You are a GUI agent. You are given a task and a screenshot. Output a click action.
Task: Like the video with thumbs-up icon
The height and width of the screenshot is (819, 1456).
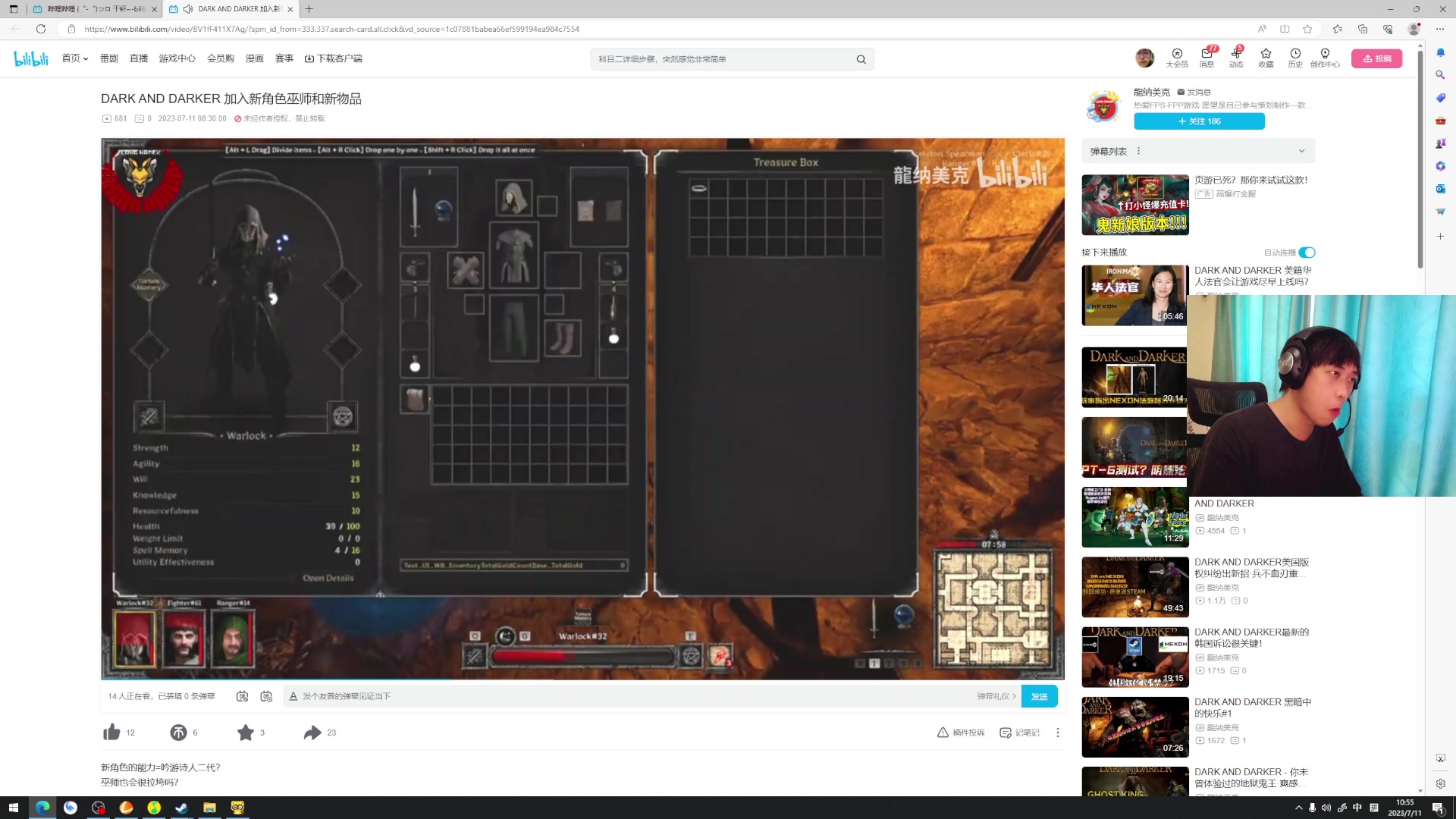point(111,733)
